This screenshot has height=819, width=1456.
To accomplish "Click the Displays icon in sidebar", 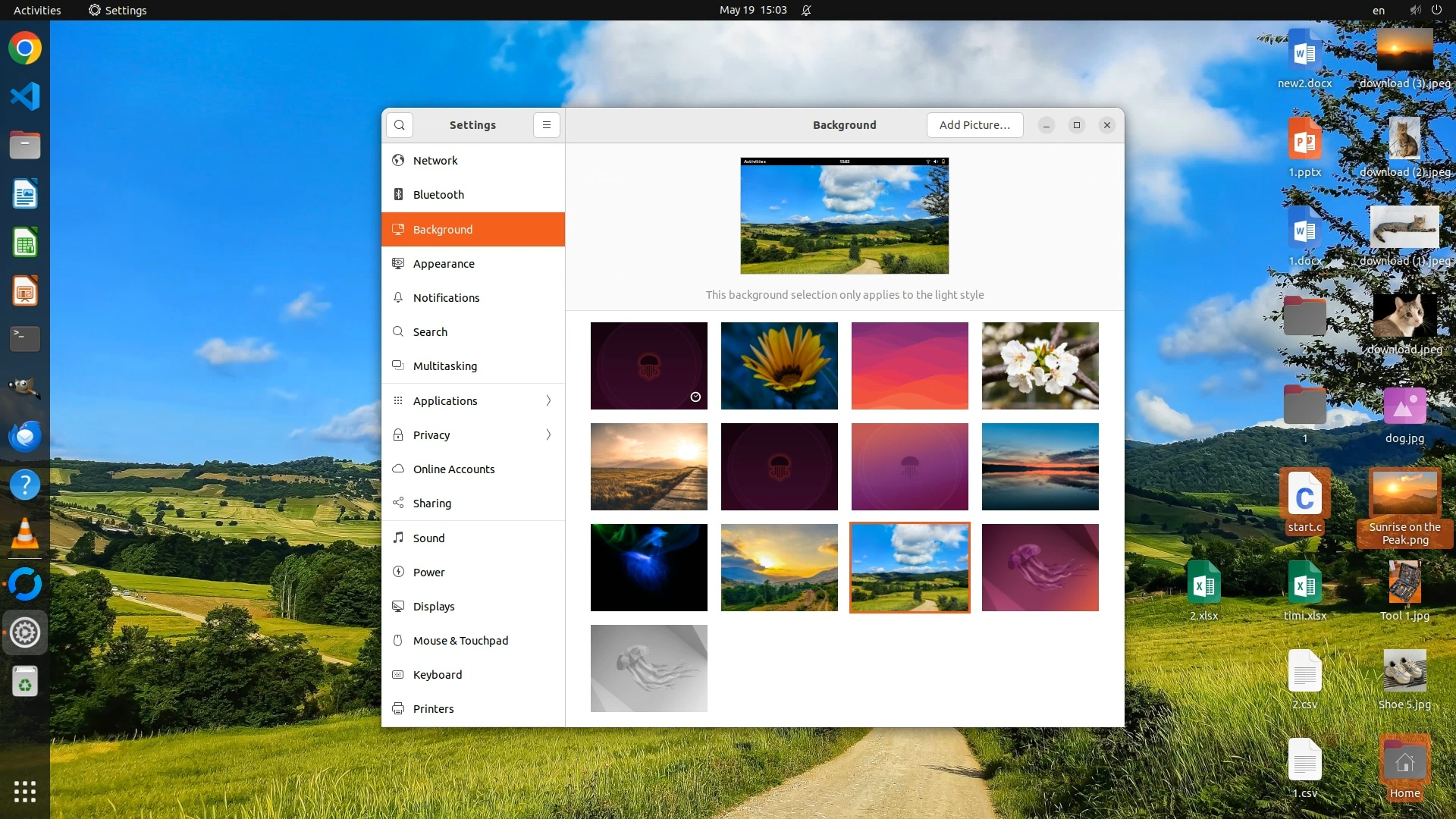I will pyautogui.click(x=398, y=607).
